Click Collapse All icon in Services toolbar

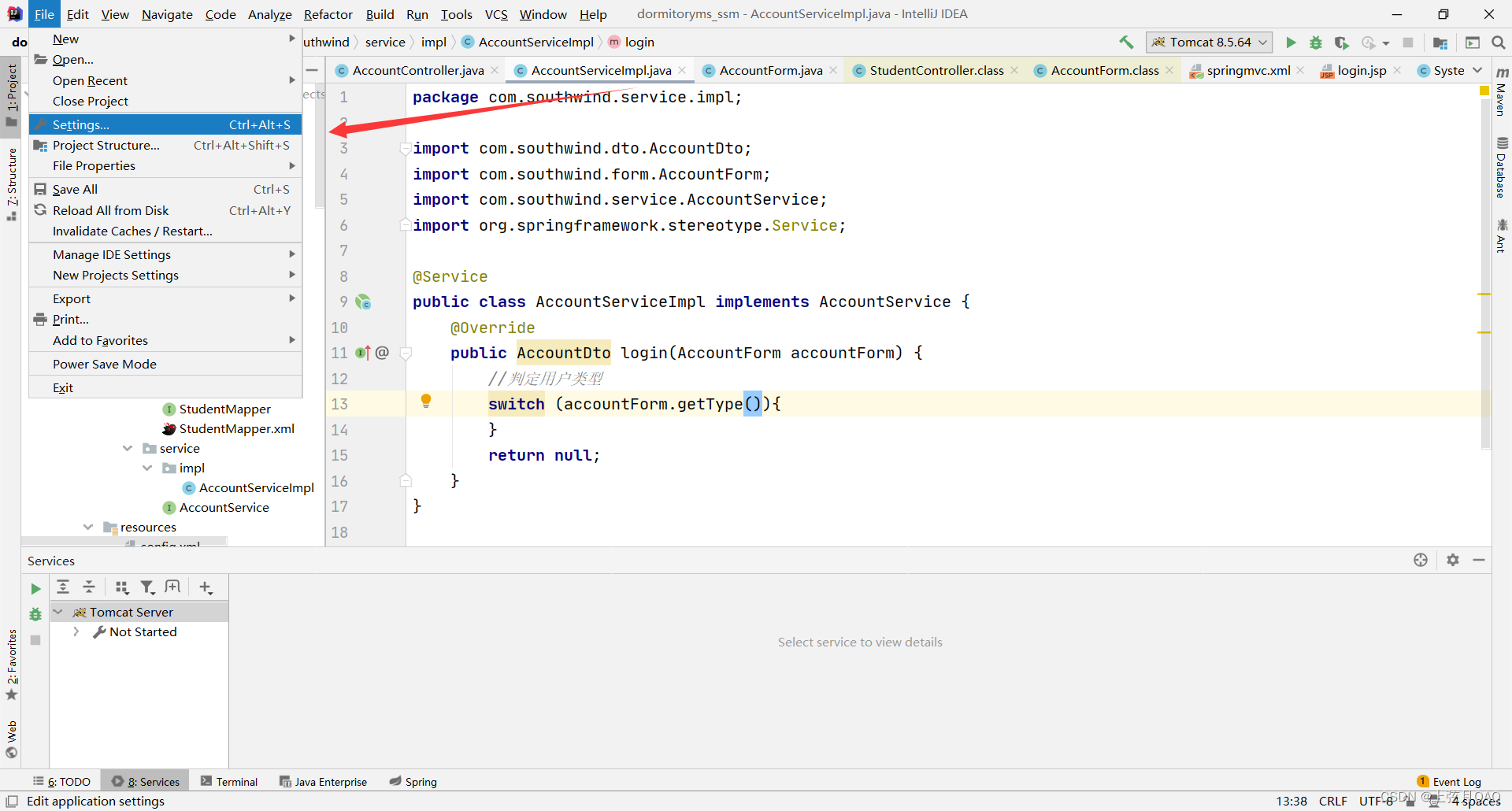[89, 587]
